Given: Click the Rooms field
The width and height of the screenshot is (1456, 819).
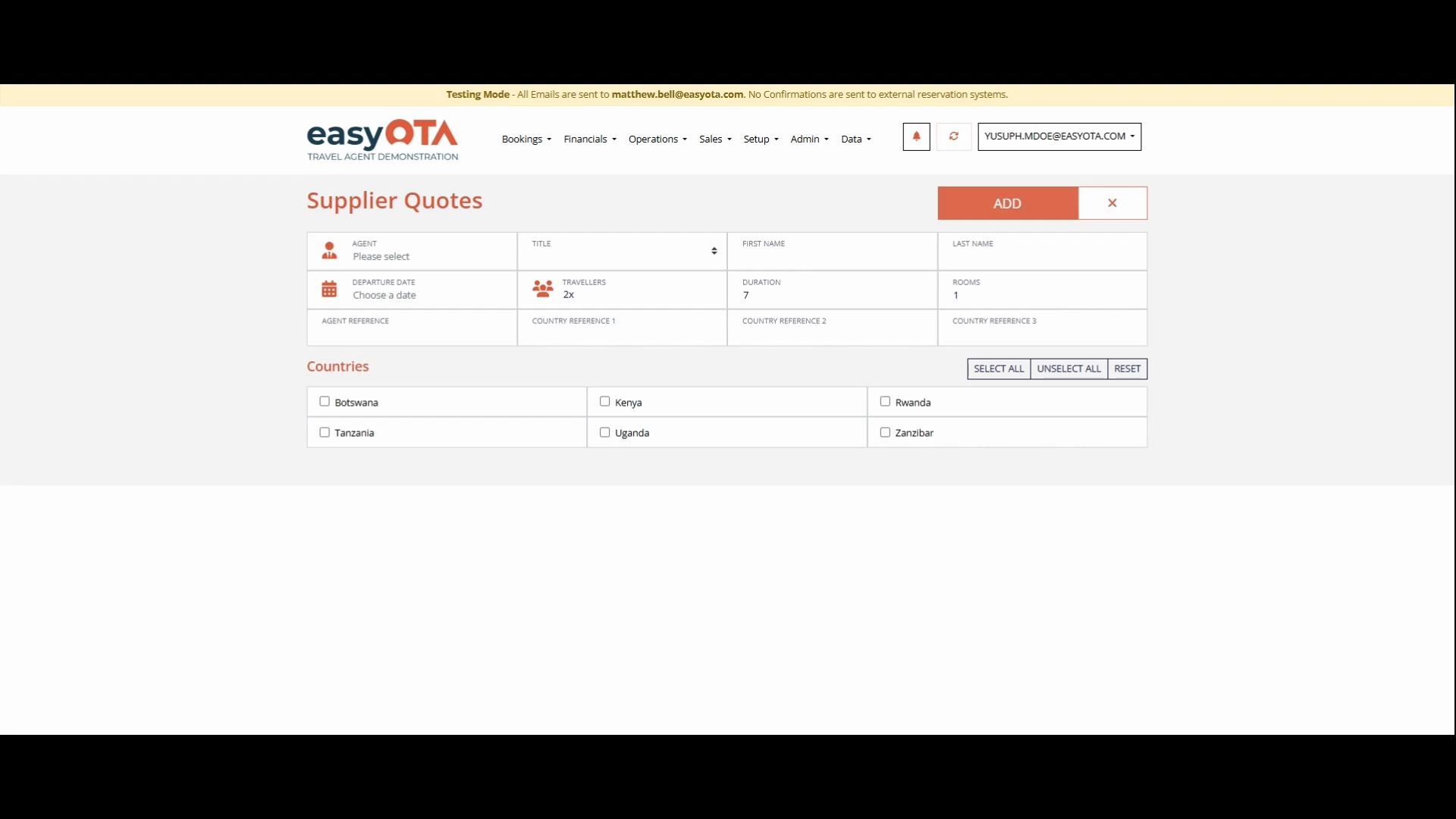Looking at the screenshot, I should click(x=1042, y=290).
